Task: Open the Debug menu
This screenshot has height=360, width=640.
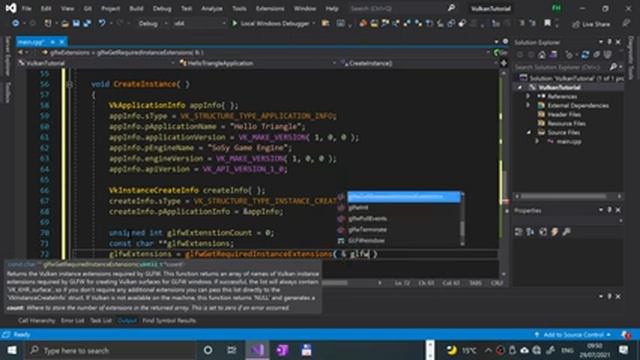Action: tap(162, 8)
